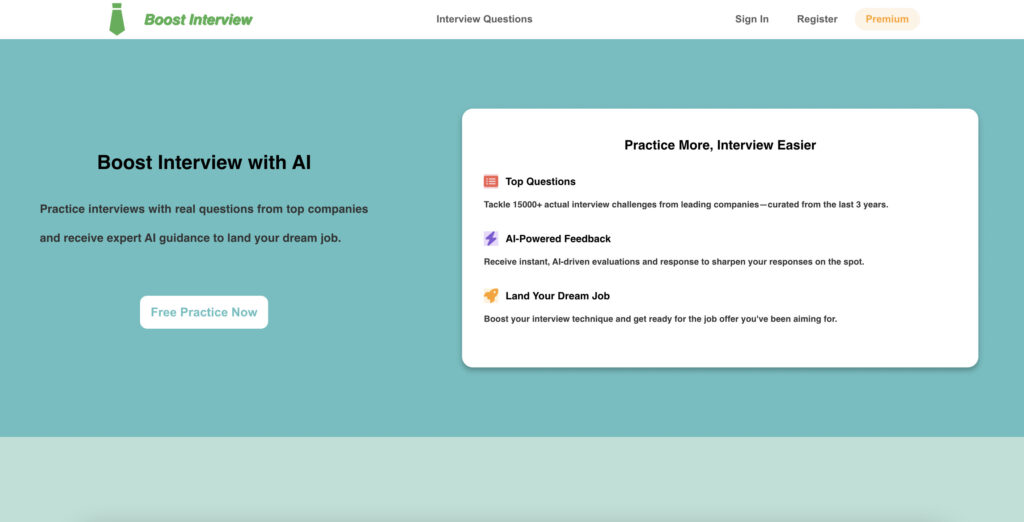Open the Boost Interview home link
This screenshot has height=522, width=1024.
coord(198,20)
